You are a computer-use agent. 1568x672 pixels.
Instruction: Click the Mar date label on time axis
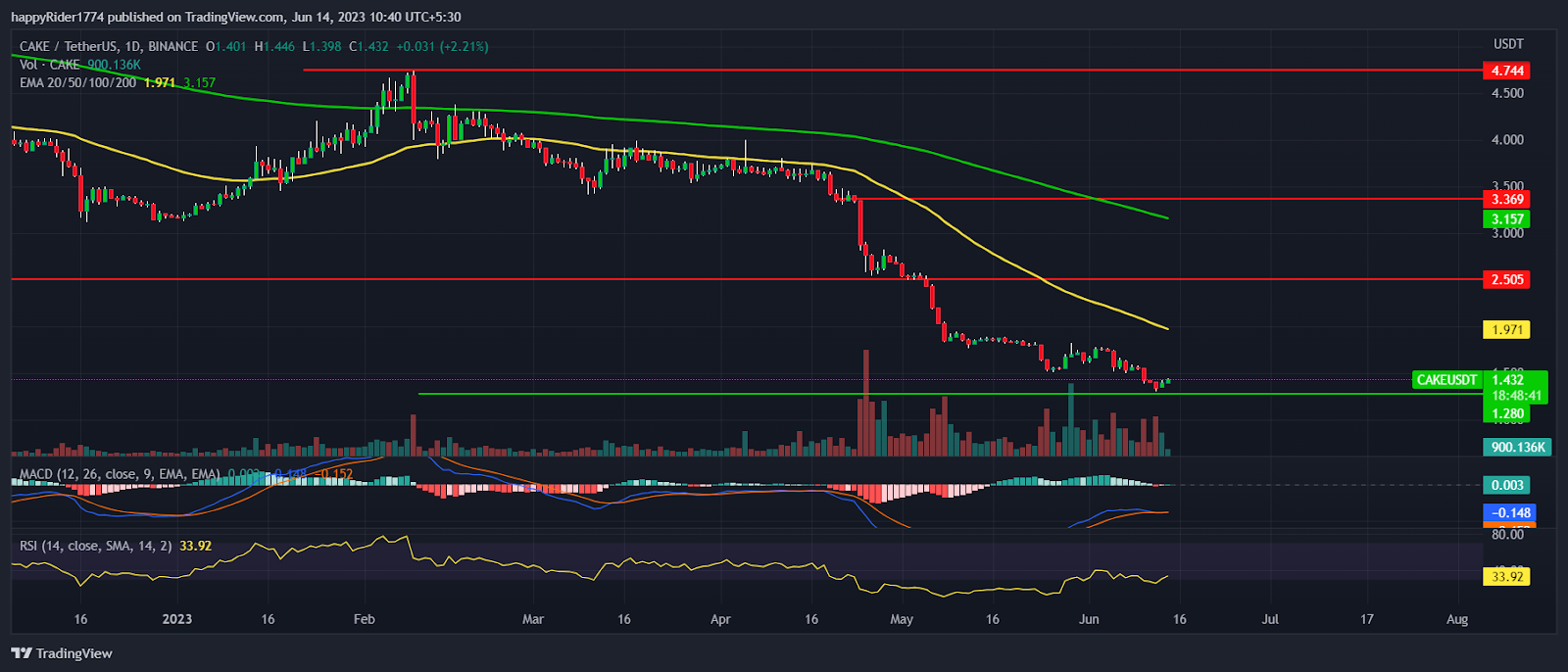[x=533, y=619]
